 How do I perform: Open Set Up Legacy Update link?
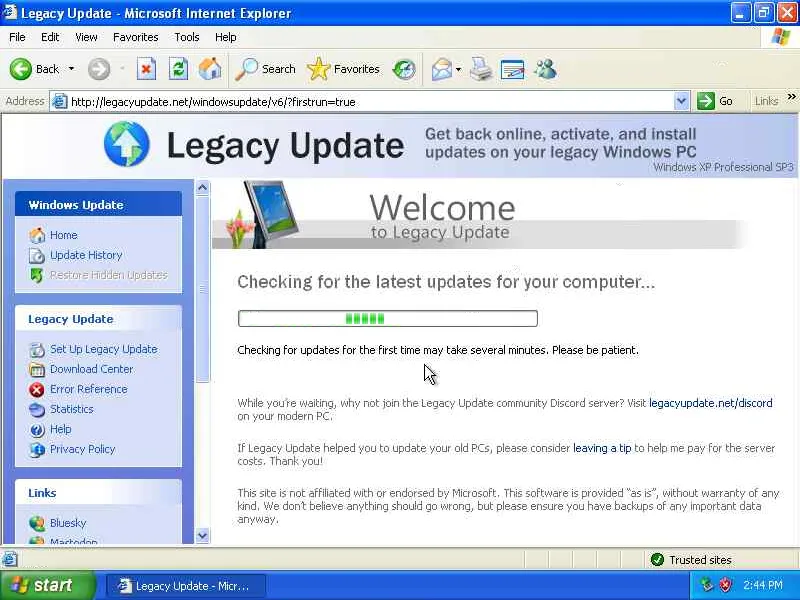click(x=104, y=349)
